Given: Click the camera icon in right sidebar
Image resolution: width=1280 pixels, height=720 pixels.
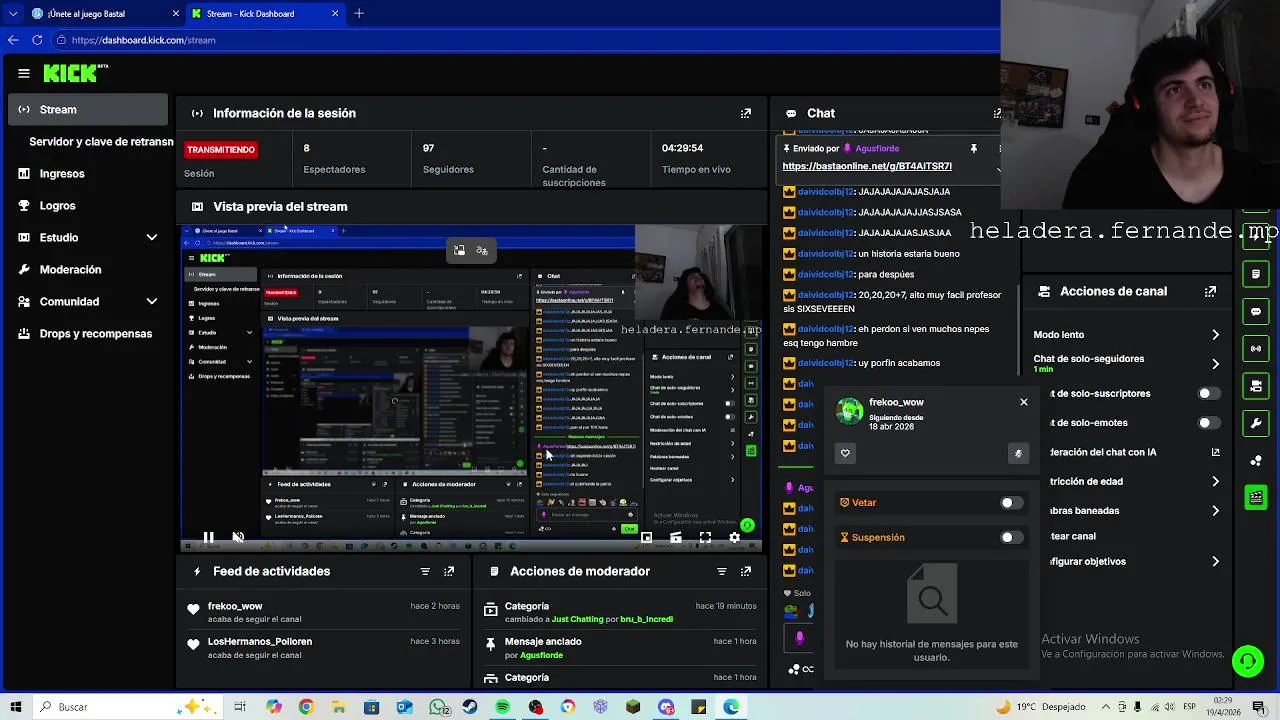Looking at the screenshot, I should [x=1256, y=386].
